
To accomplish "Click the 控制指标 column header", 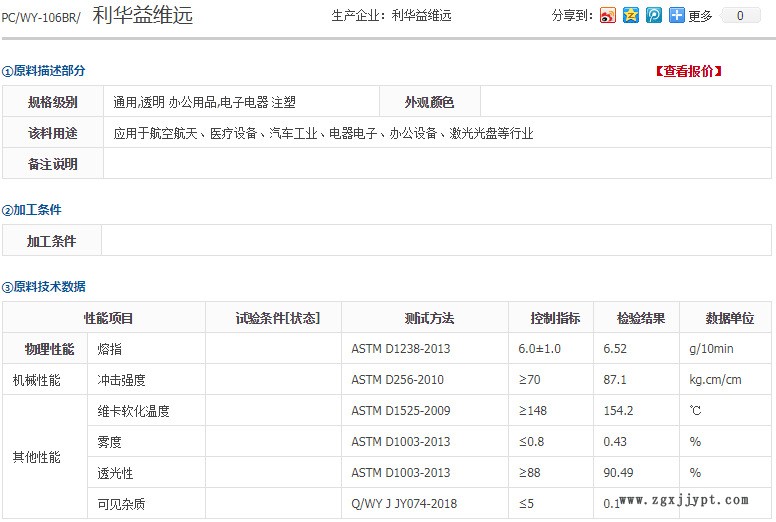I will tap(555, 318).
